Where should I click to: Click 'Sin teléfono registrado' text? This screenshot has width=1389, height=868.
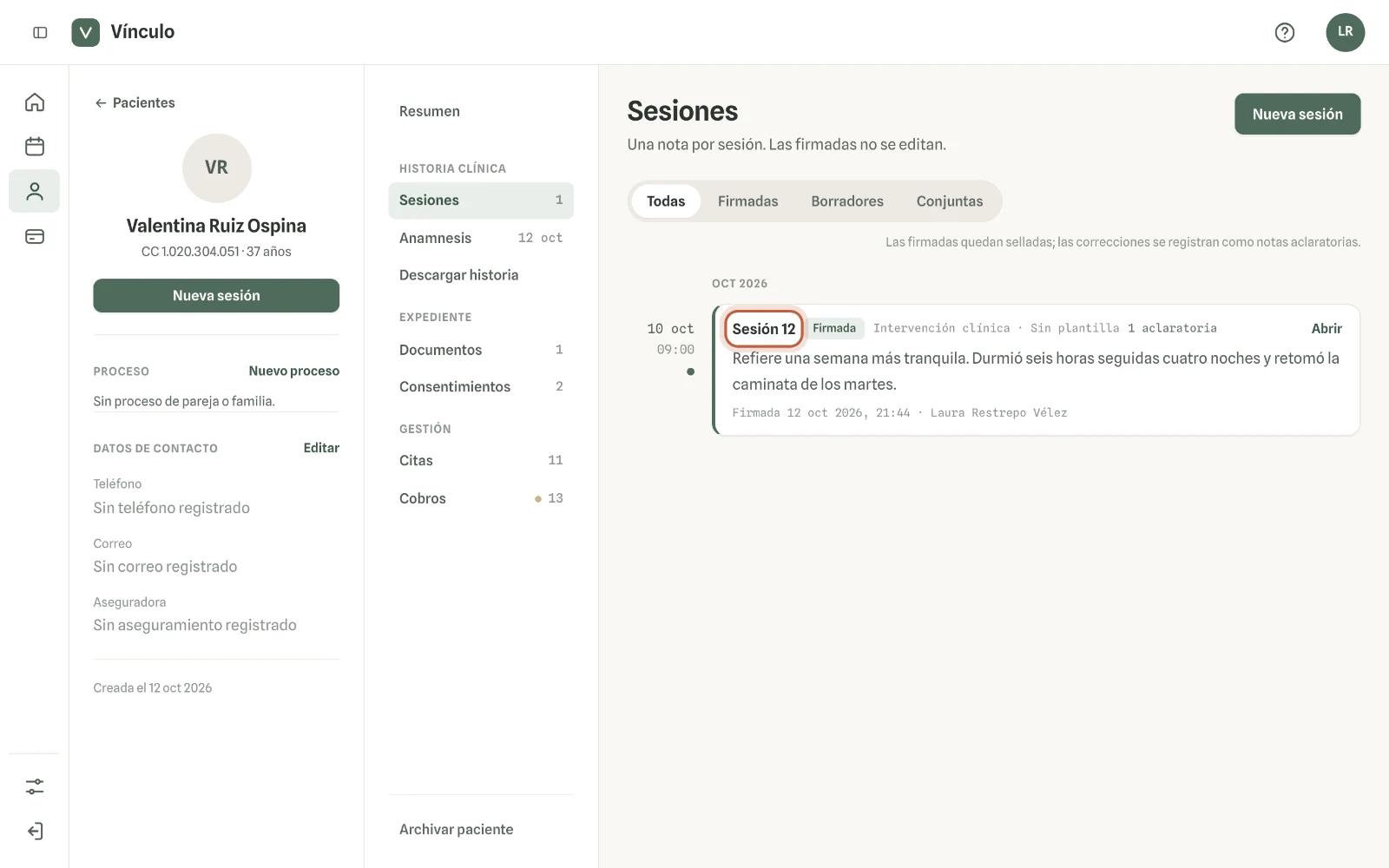click(x=172, y=508)
